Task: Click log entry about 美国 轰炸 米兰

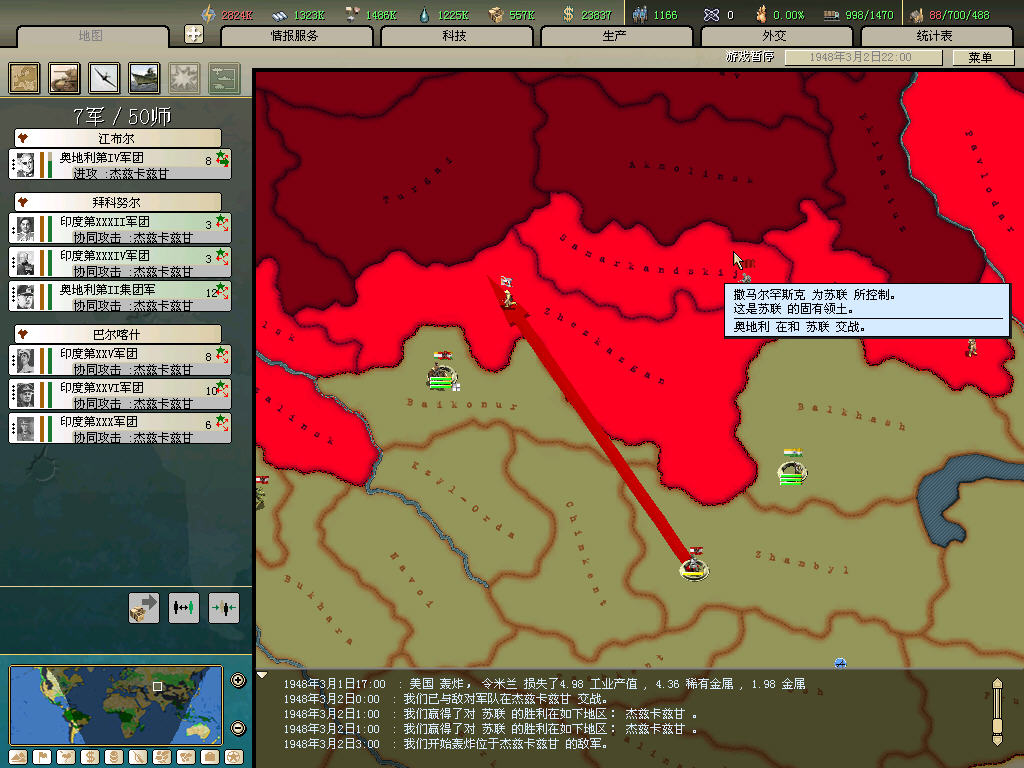Action: (607, 684)
